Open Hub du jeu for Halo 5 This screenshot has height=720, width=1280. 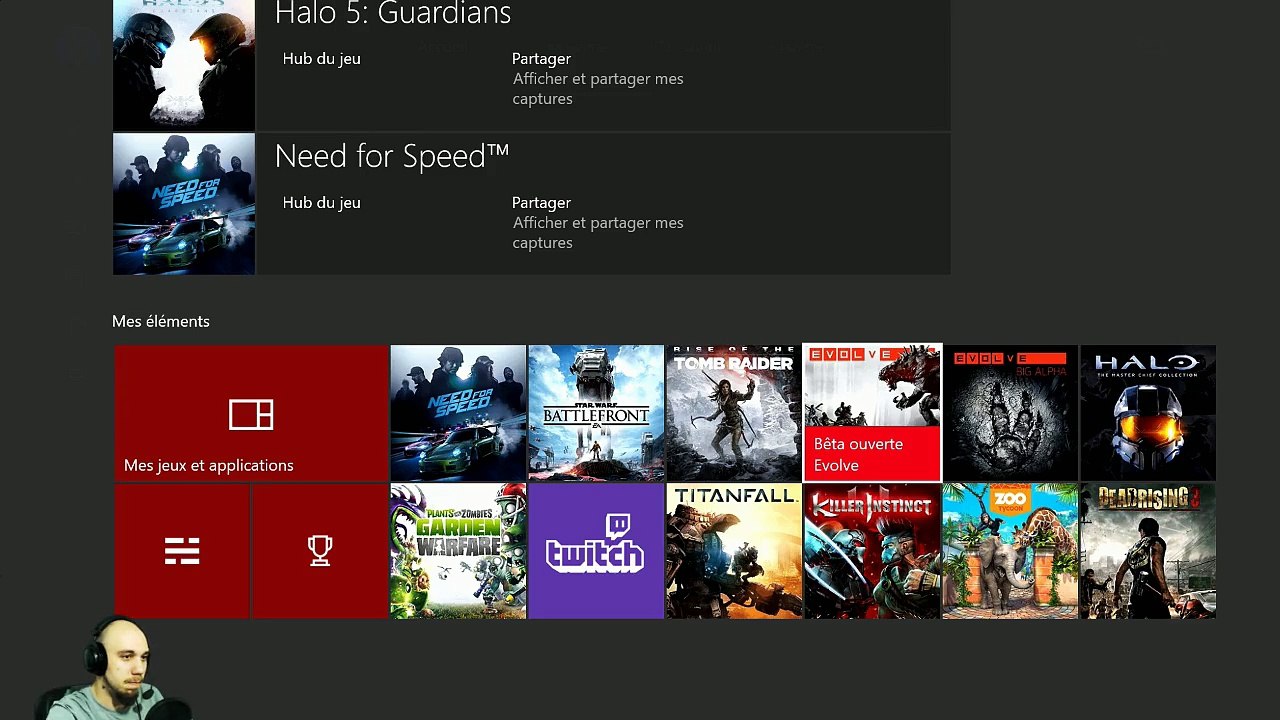321,59
